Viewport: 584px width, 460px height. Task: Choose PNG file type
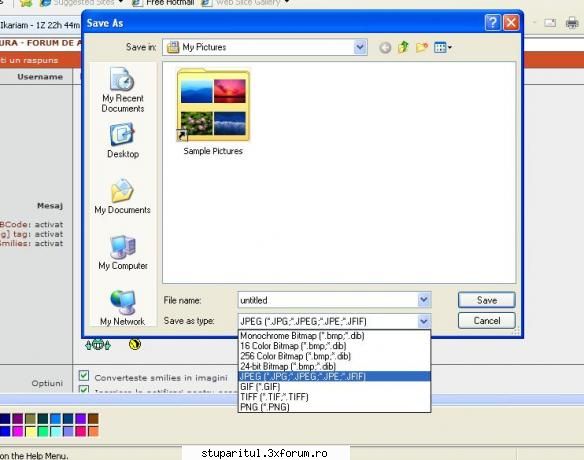pos(334,407)
